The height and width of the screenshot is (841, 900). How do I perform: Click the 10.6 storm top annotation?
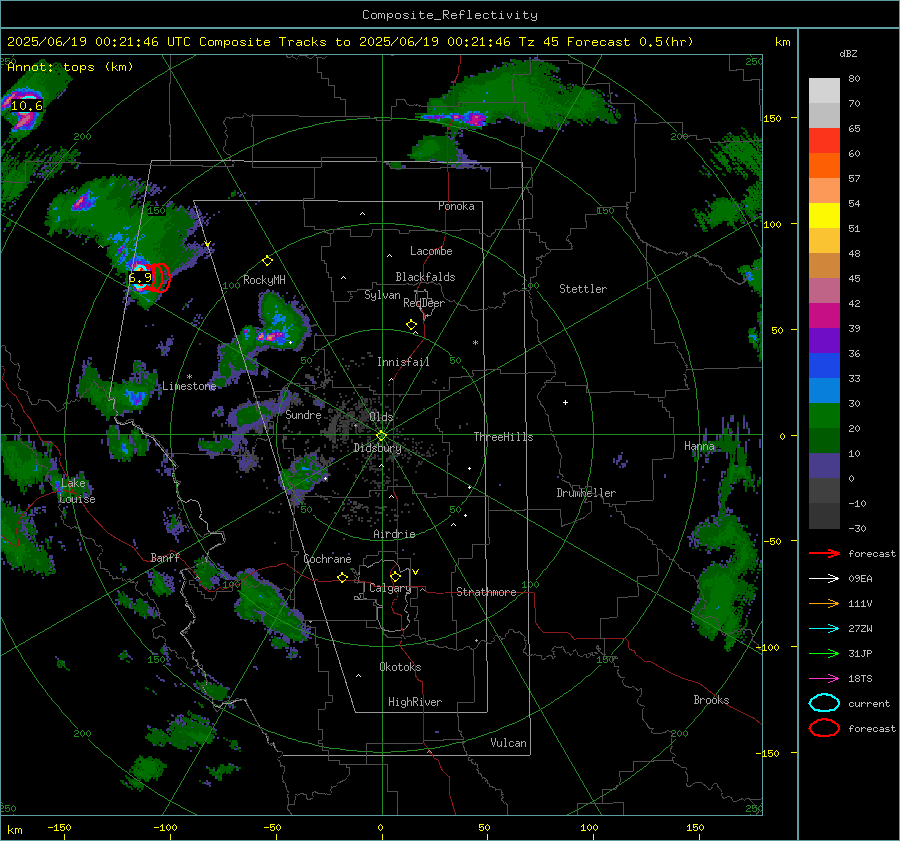pyautogui.click(x=27, y=106)
